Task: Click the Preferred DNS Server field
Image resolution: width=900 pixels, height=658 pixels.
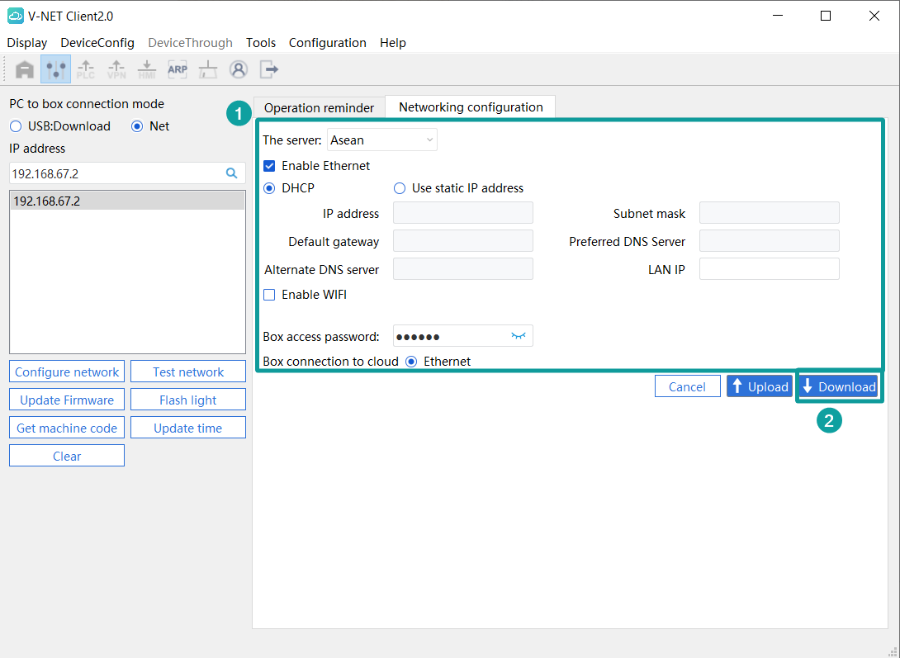Action: [769, 241]
